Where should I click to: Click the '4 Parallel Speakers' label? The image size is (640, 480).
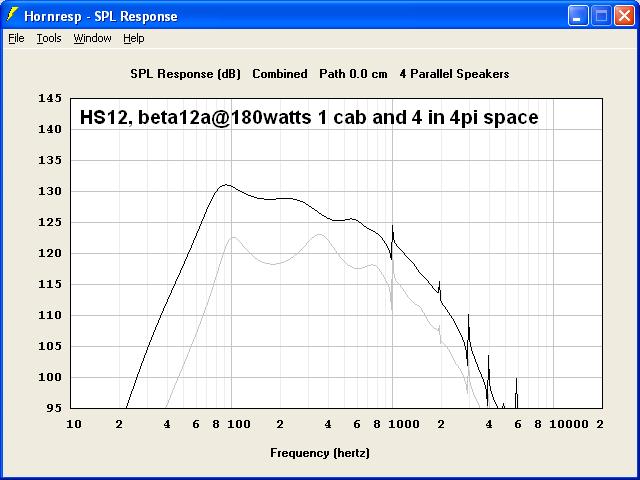(454, 74)
